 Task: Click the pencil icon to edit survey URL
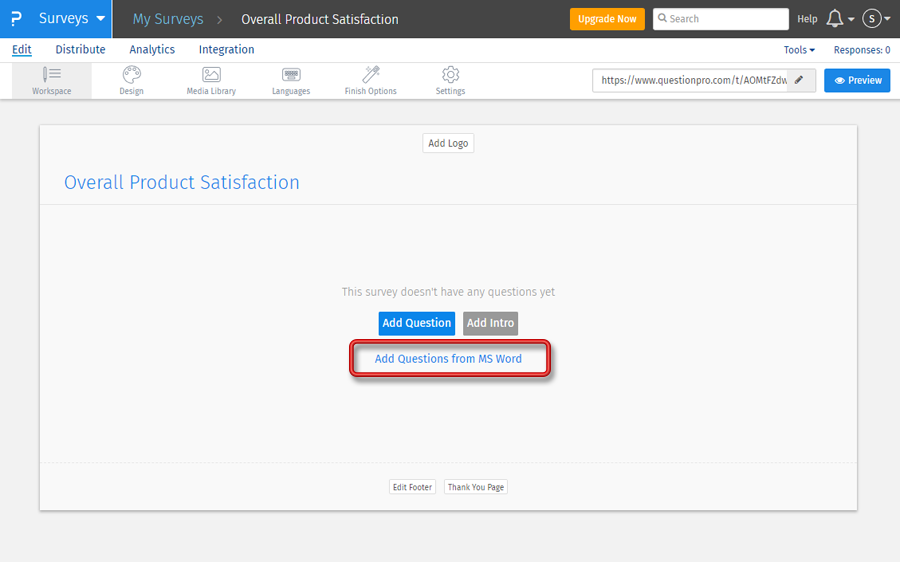[x=799, y=80]
